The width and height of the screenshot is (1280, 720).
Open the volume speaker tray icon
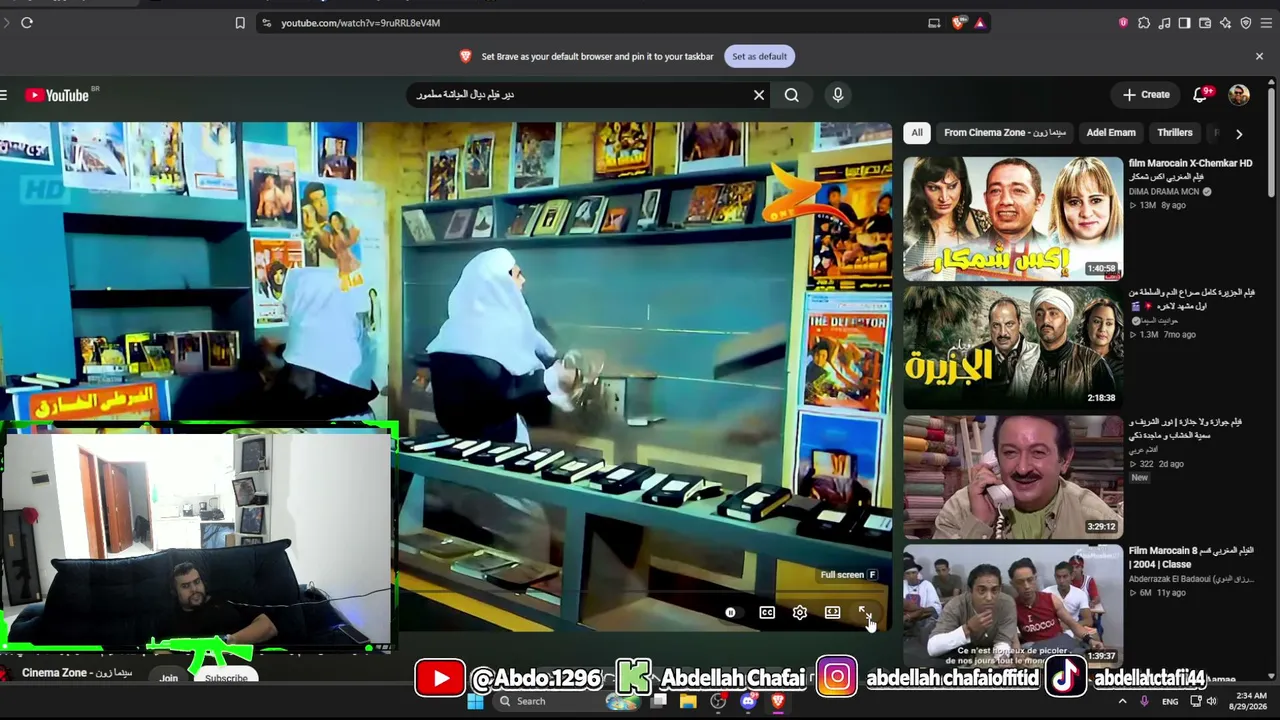[x=1212, y=701]
